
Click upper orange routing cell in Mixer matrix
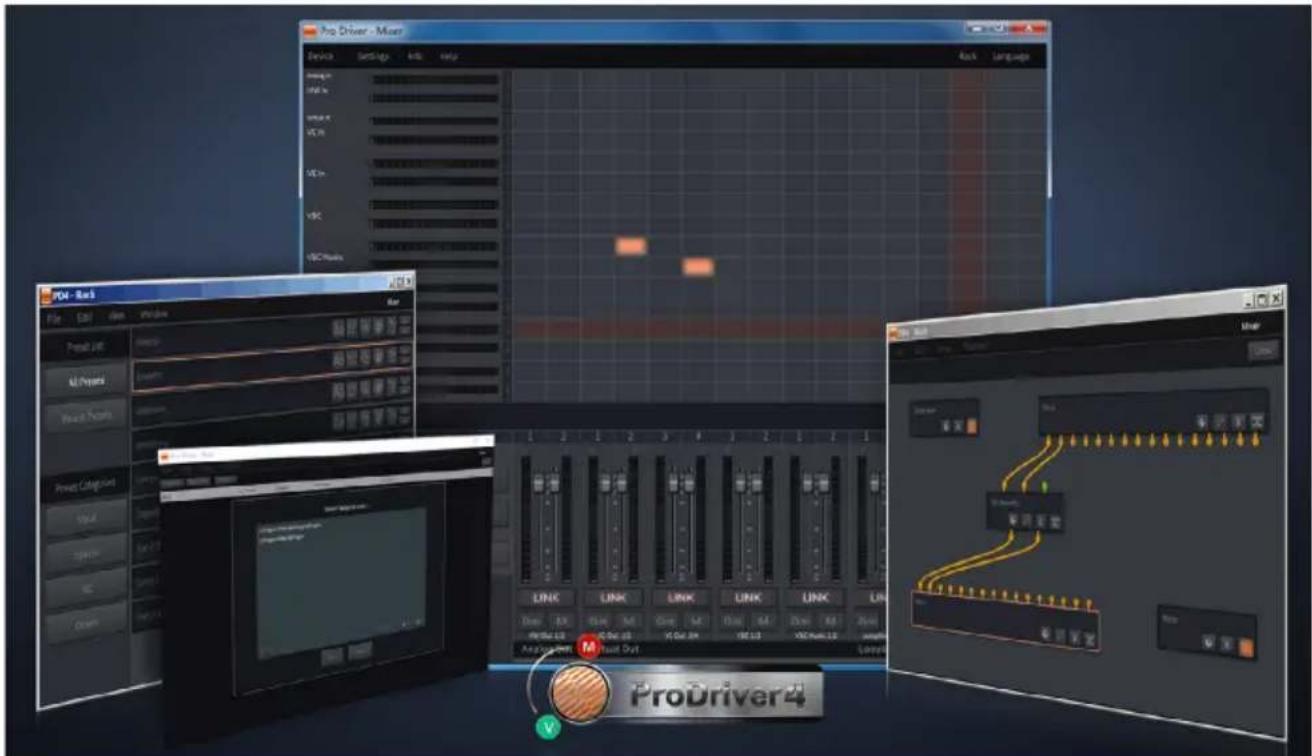point(631,246)
